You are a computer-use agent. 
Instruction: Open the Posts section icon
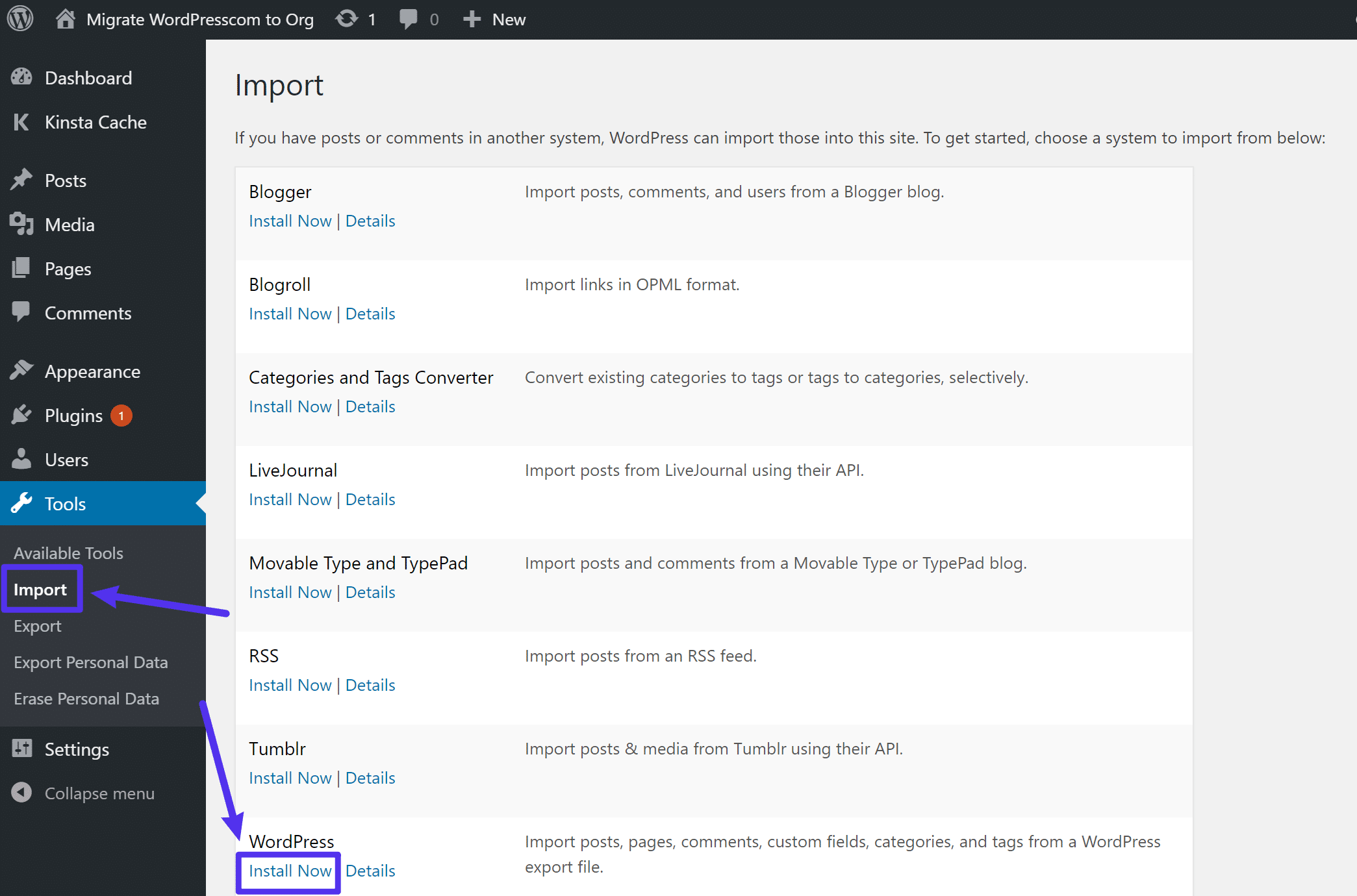point(23,180)
